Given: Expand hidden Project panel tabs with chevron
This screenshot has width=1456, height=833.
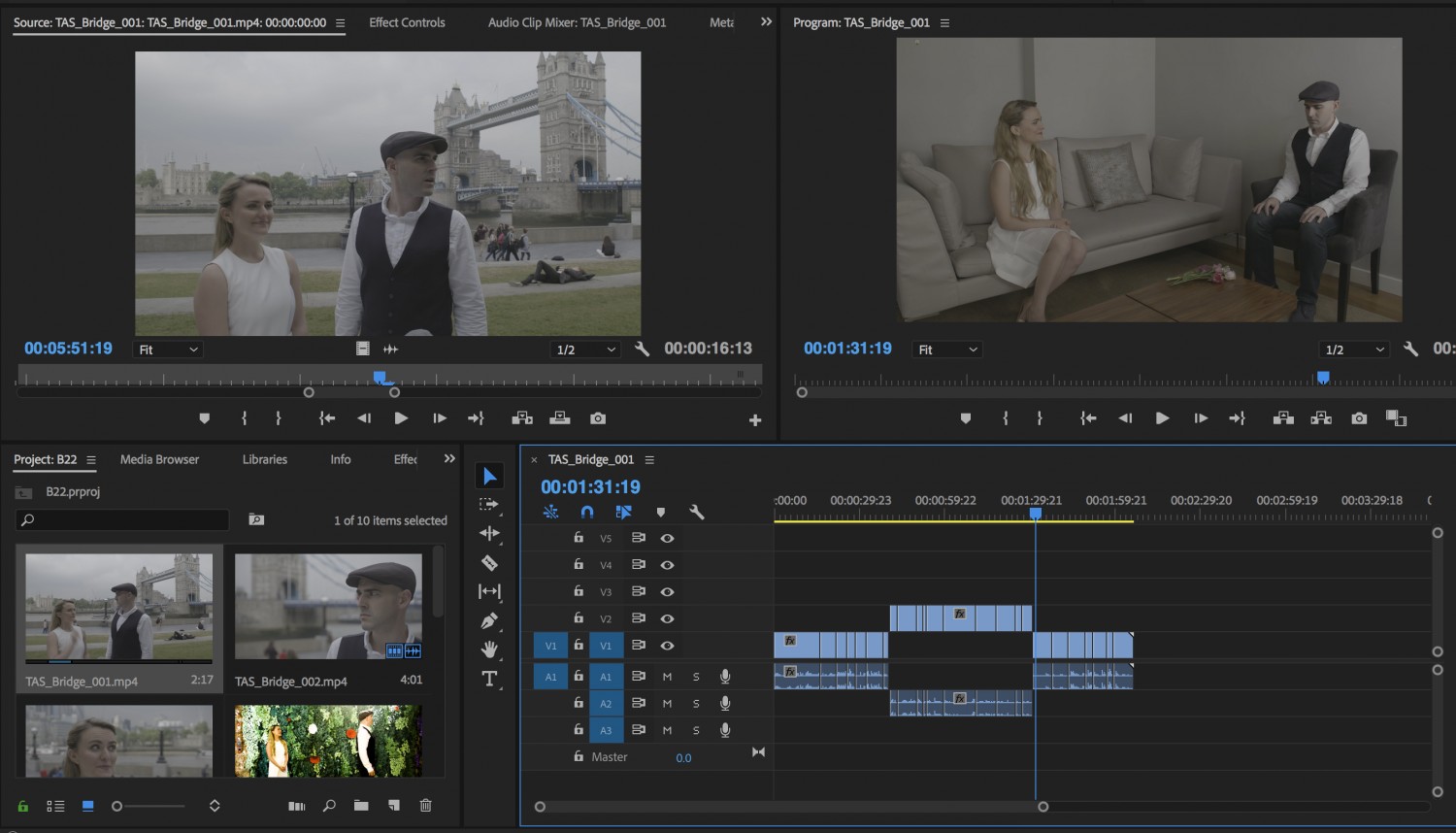Looking at the screenshot, I should (449, 459).
